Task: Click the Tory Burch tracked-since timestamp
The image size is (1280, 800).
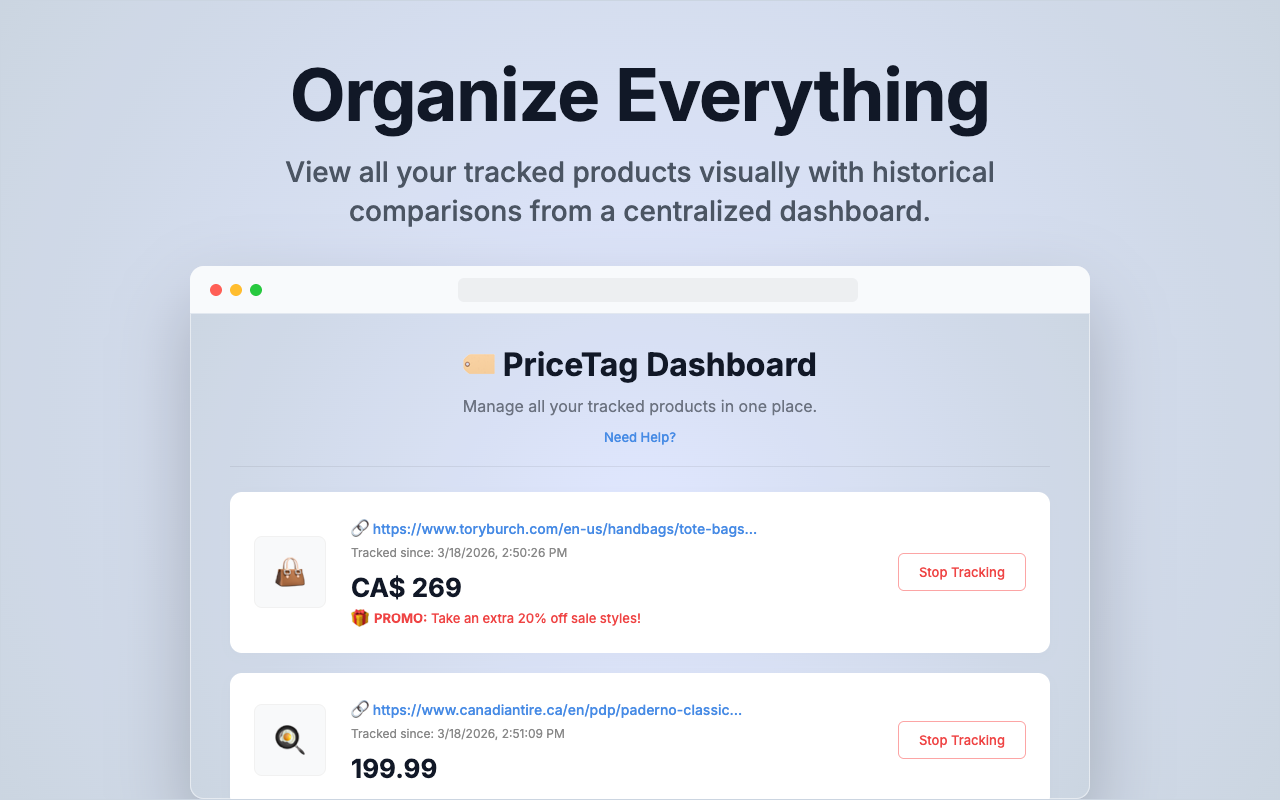Action: coord(458,552)
